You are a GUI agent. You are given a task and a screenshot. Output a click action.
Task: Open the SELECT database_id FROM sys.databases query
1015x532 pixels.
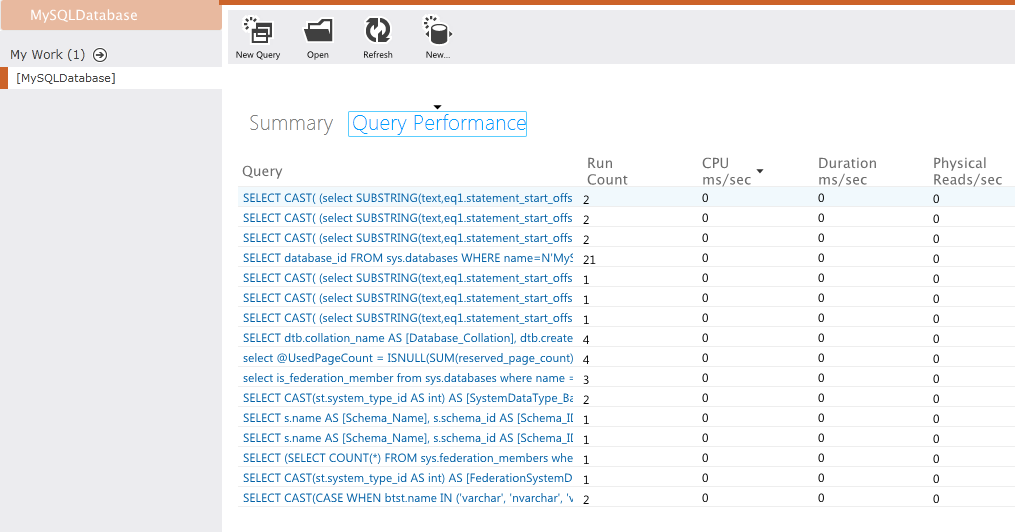point(407,258)
